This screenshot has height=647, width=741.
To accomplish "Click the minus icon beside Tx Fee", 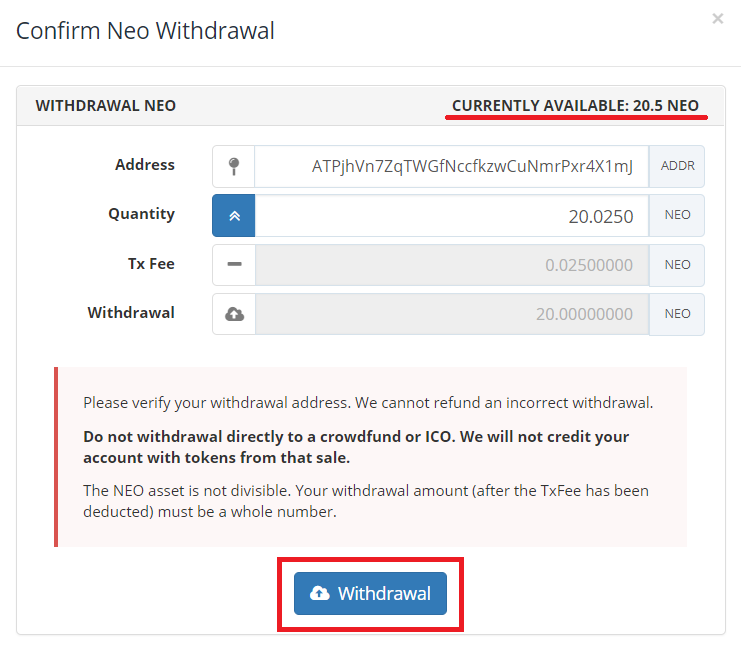I will pos(233,265).
